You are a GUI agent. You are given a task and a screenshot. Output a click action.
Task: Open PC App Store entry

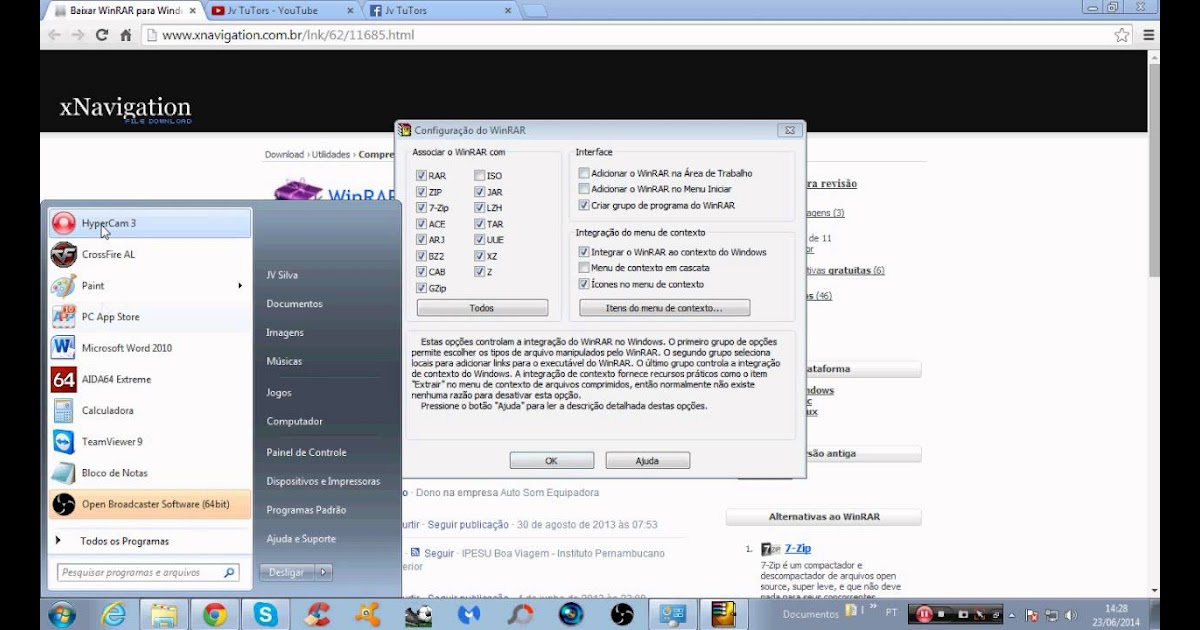pos(150,317)
